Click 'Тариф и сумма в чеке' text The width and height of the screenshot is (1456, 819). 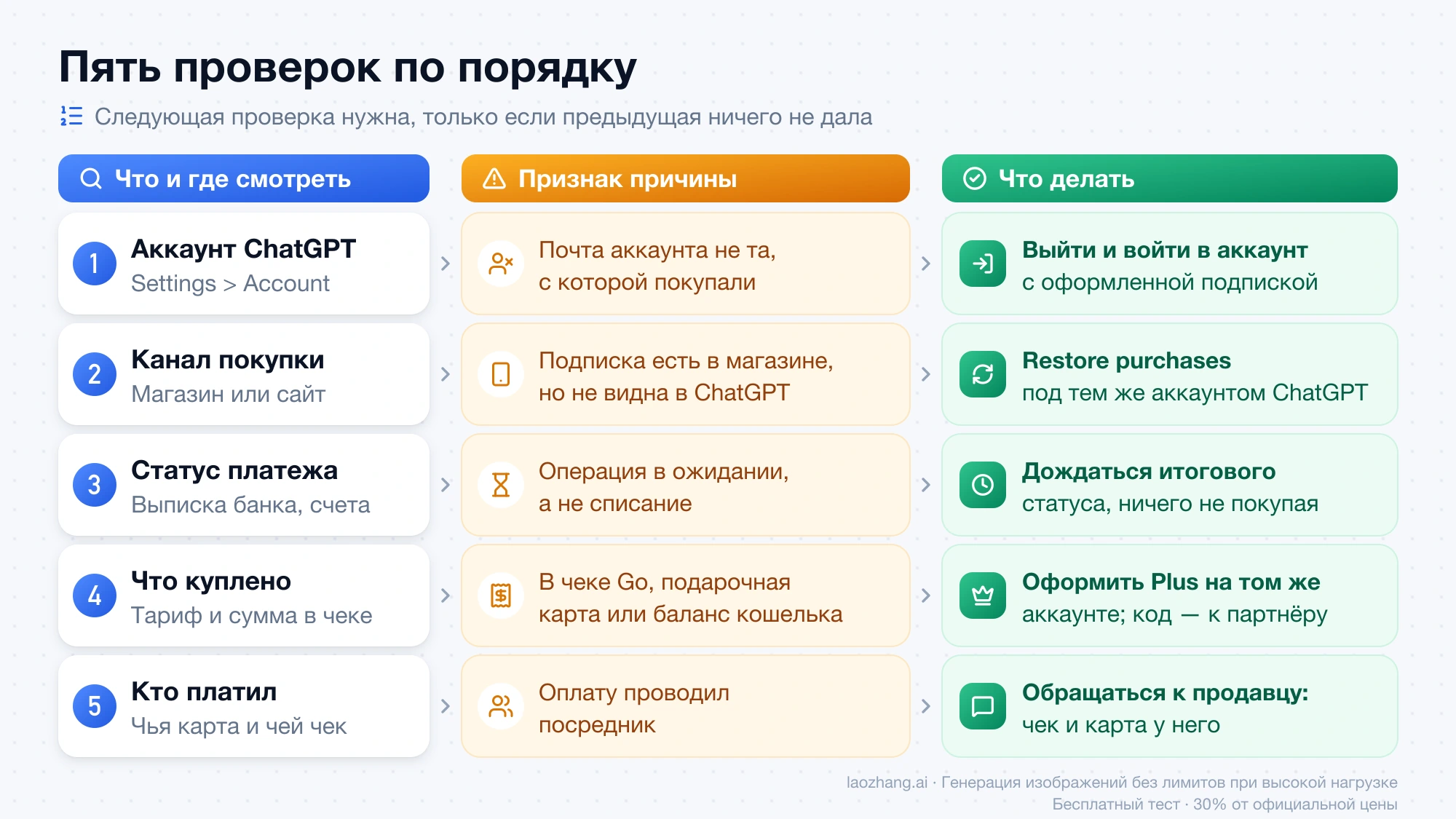(251, 615)
